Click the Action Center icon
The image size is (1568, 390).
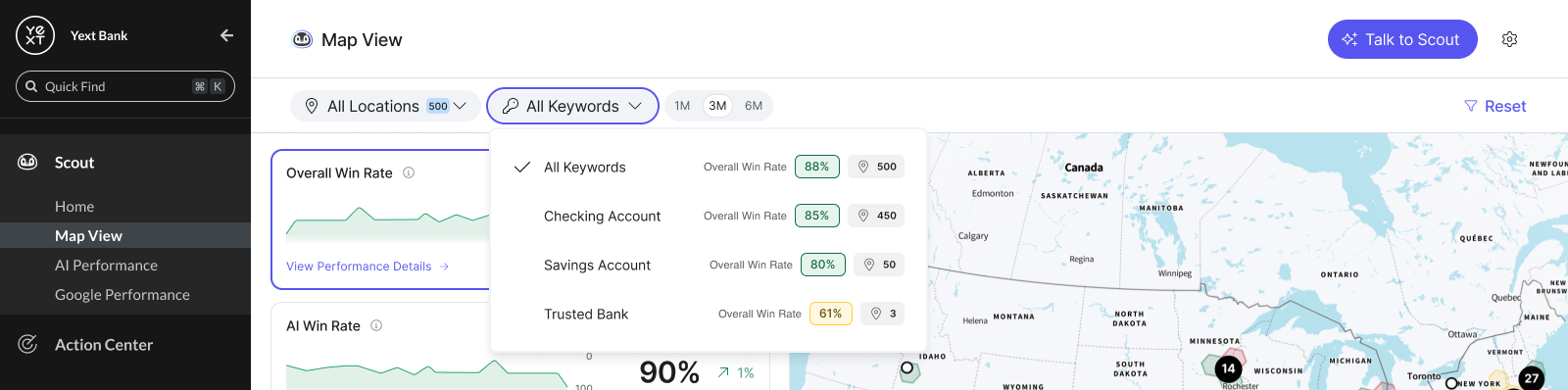tap(27, 344)
